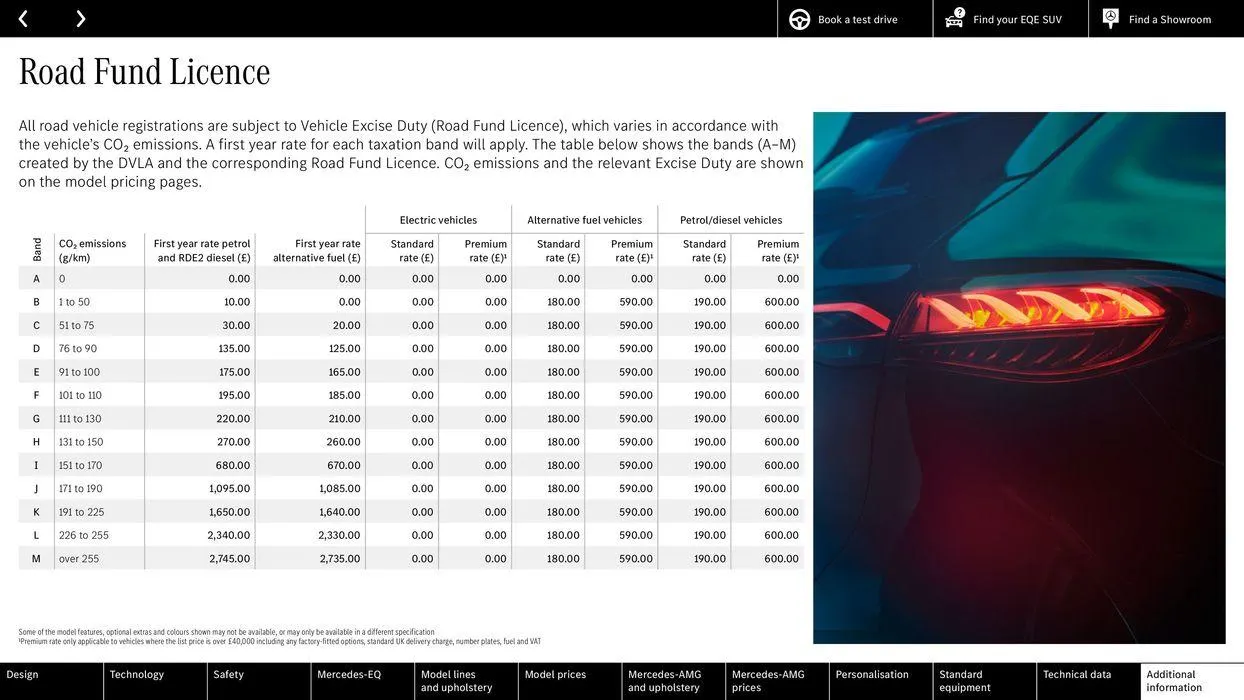
Task: Click the '51 to 75' emissions cell
Action: [x=76, y=326]
